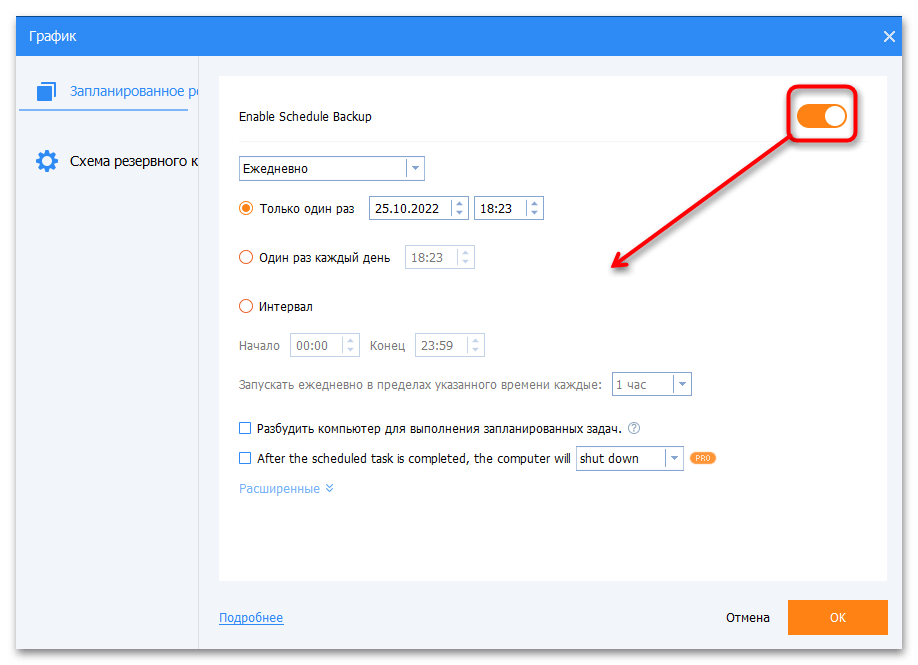
Task: Increment the Только один раз time stepper up
Action: point(535,204)
